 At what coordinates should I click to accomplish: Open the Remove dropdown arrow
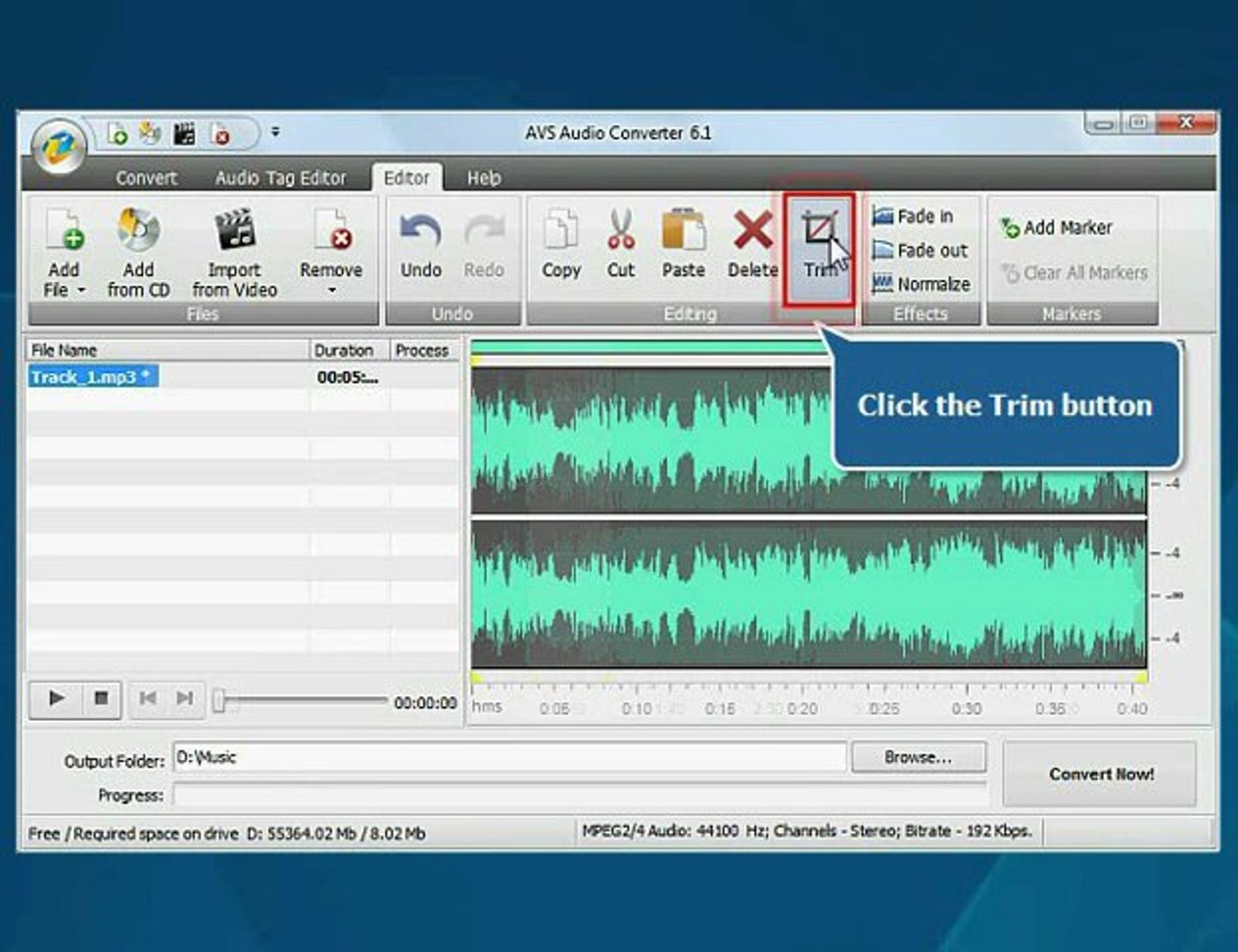tap(332, 290)
